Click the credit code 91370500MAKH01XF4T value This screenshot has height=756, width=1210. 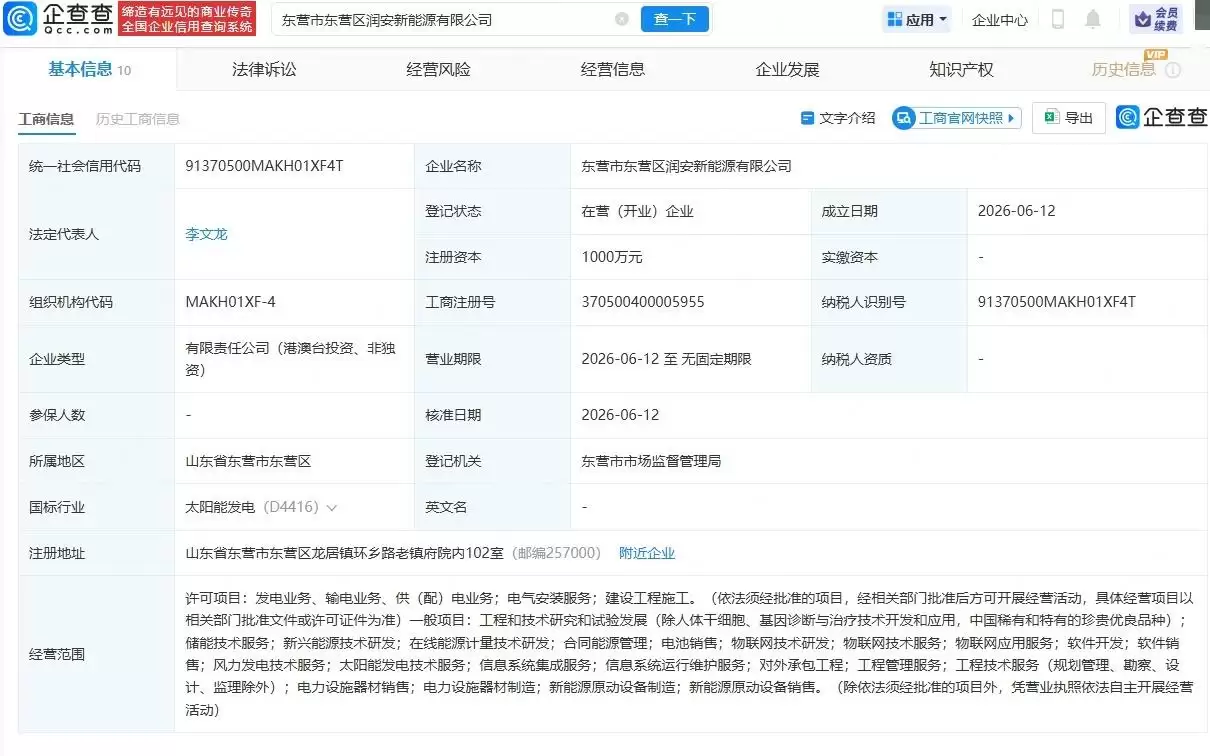pos(265,166)
